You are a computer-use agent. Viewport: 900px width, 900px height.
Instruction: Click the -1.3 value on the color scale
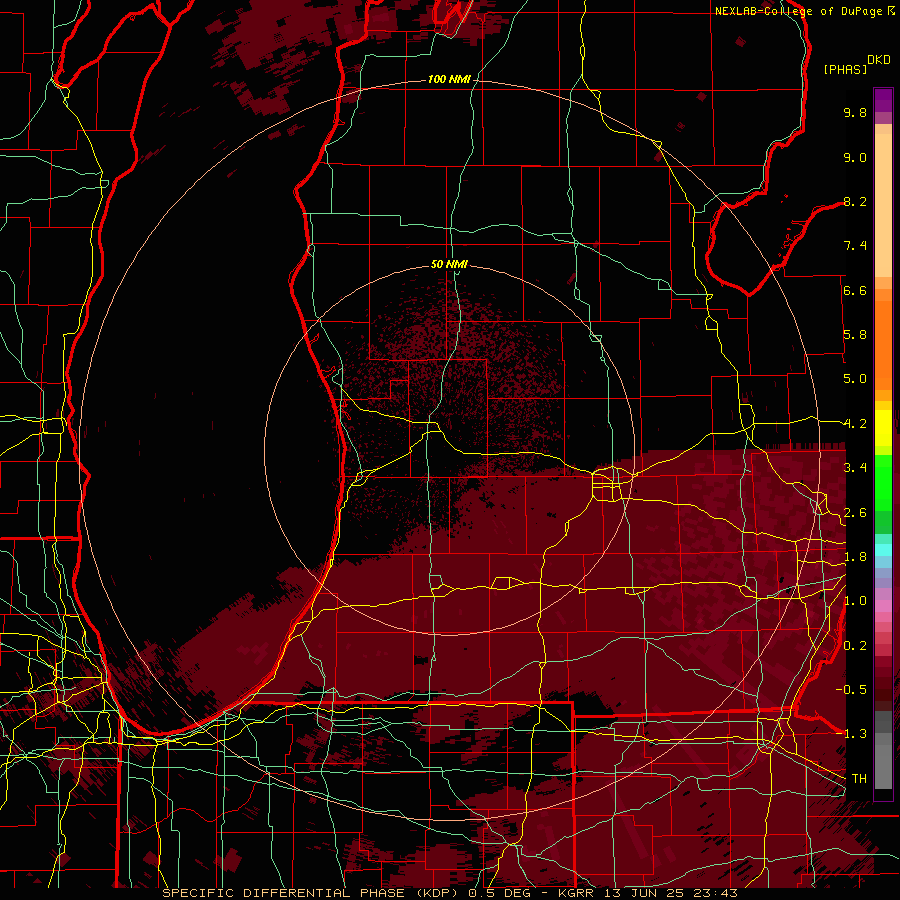[x=851, y=734]
